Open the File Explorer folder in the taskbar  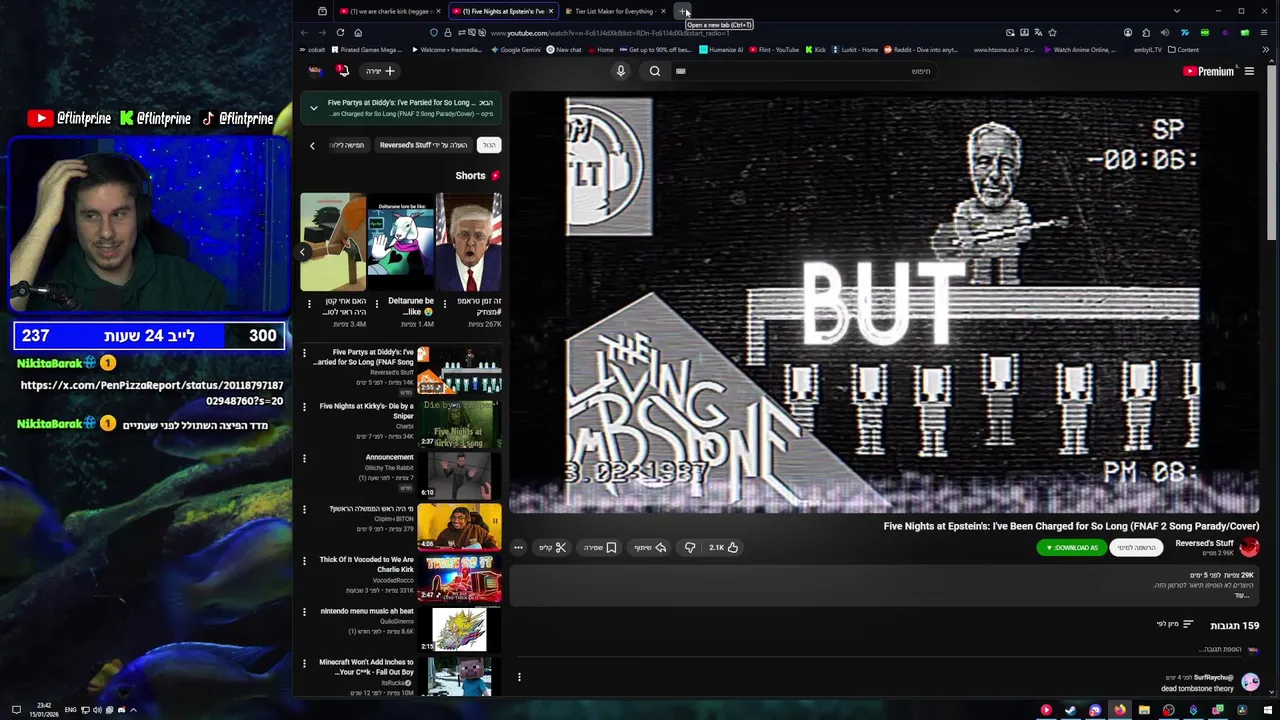(1144, 710)
